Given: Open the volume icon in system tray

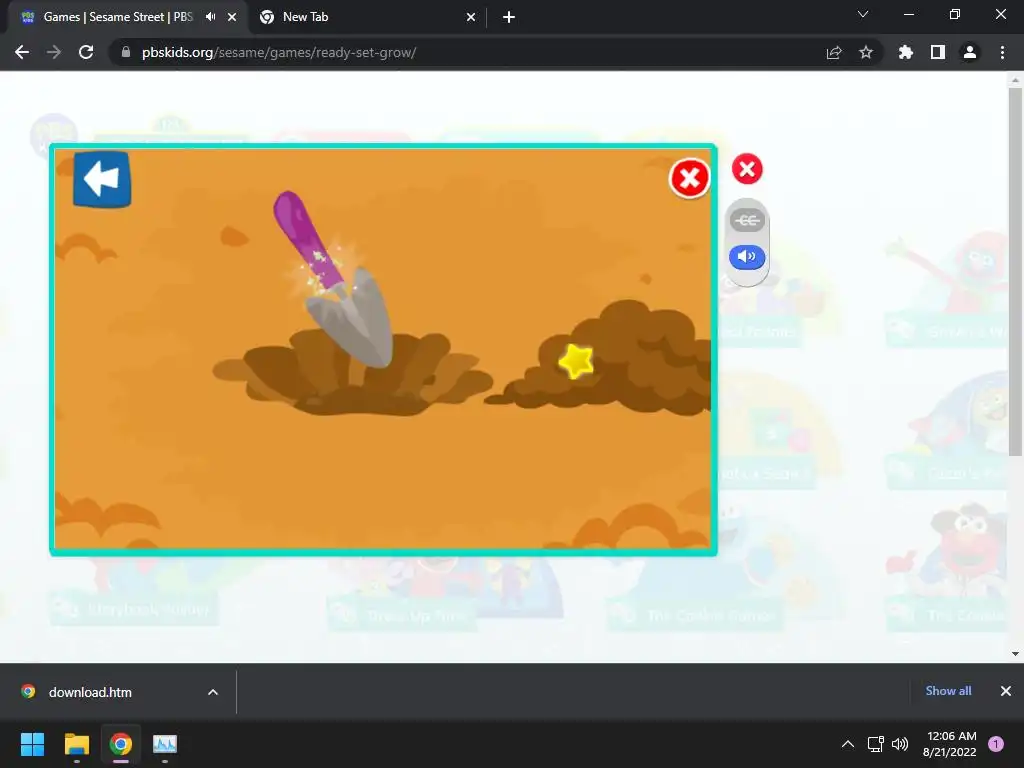Looking at the screenshot, I should pyautogui.click(x=900, y=744).
